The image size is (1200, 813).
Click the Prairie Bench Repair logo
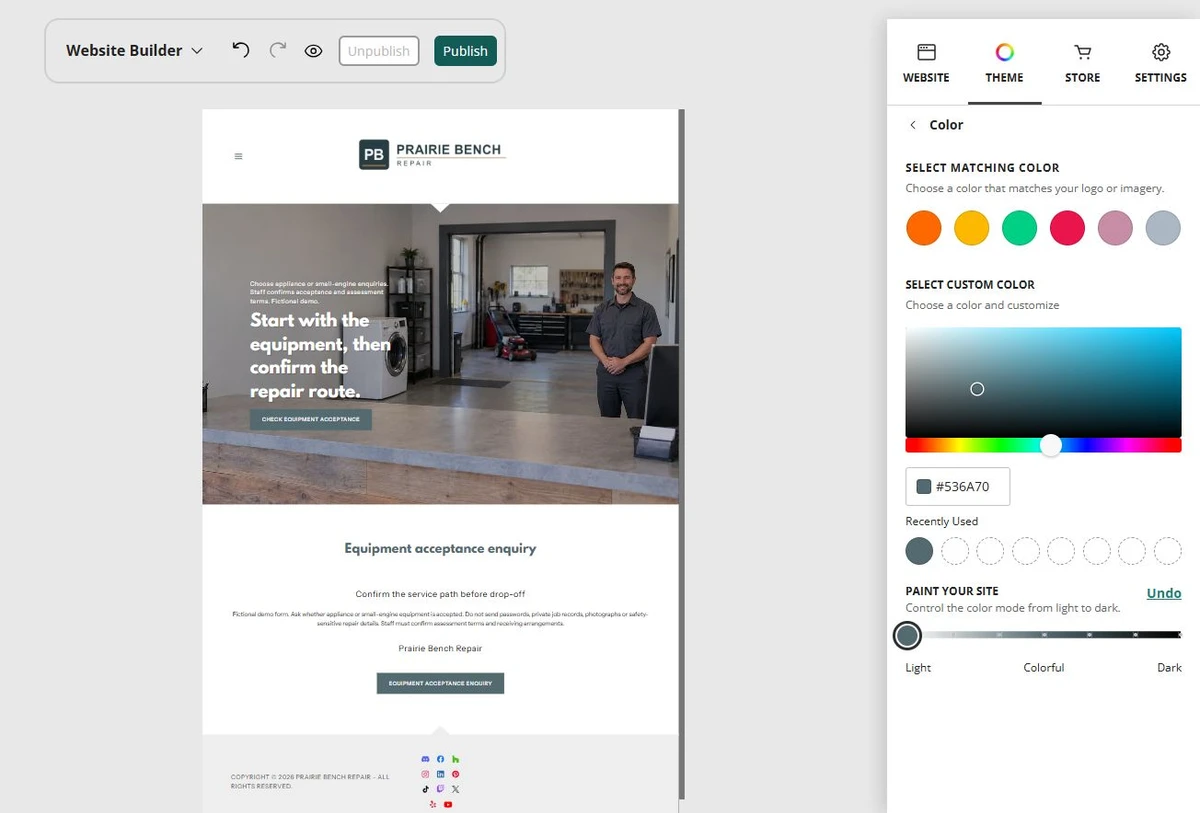click(432, 154)
